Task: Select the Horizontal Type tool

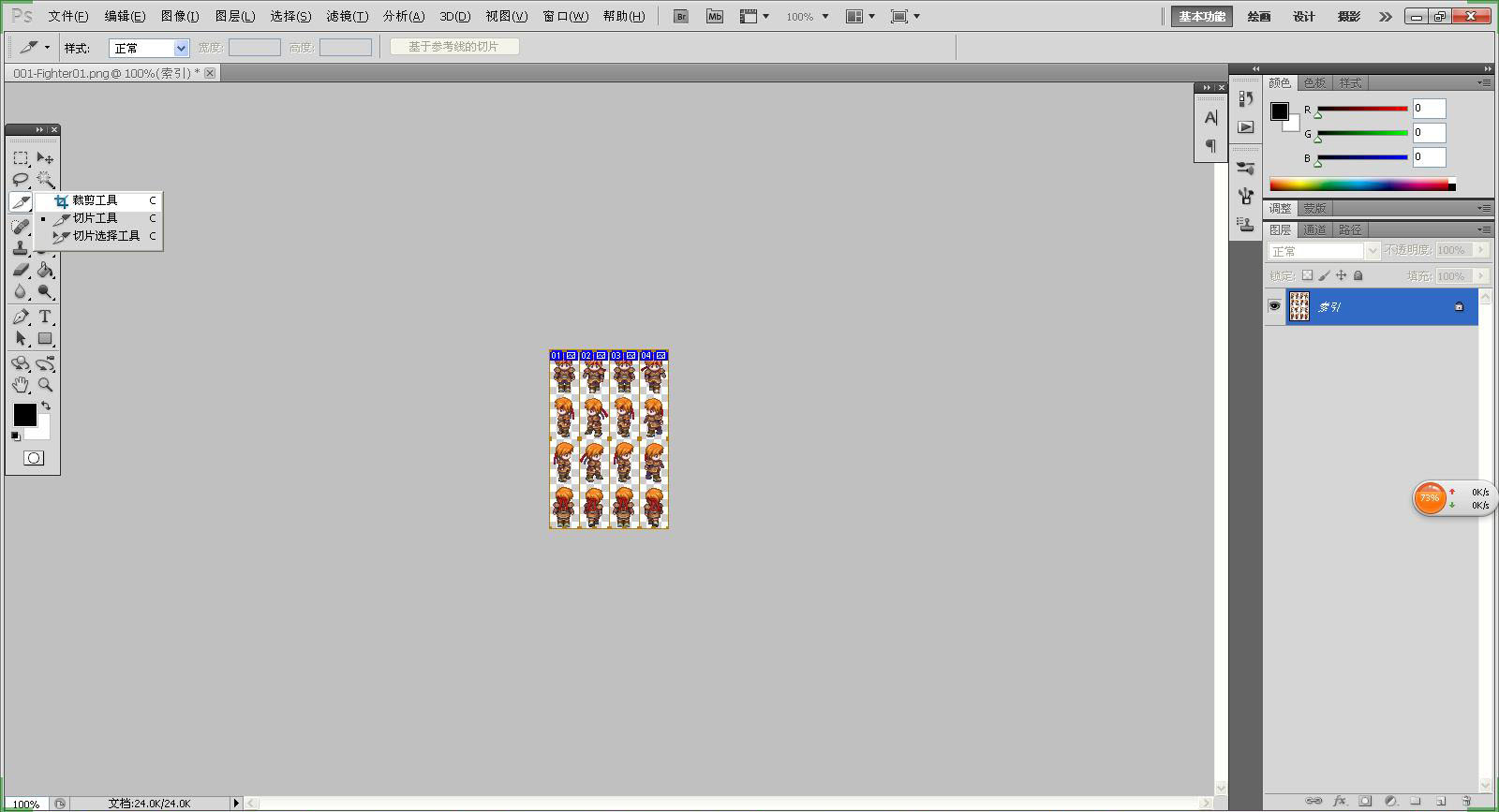Action: coord(45,317)
